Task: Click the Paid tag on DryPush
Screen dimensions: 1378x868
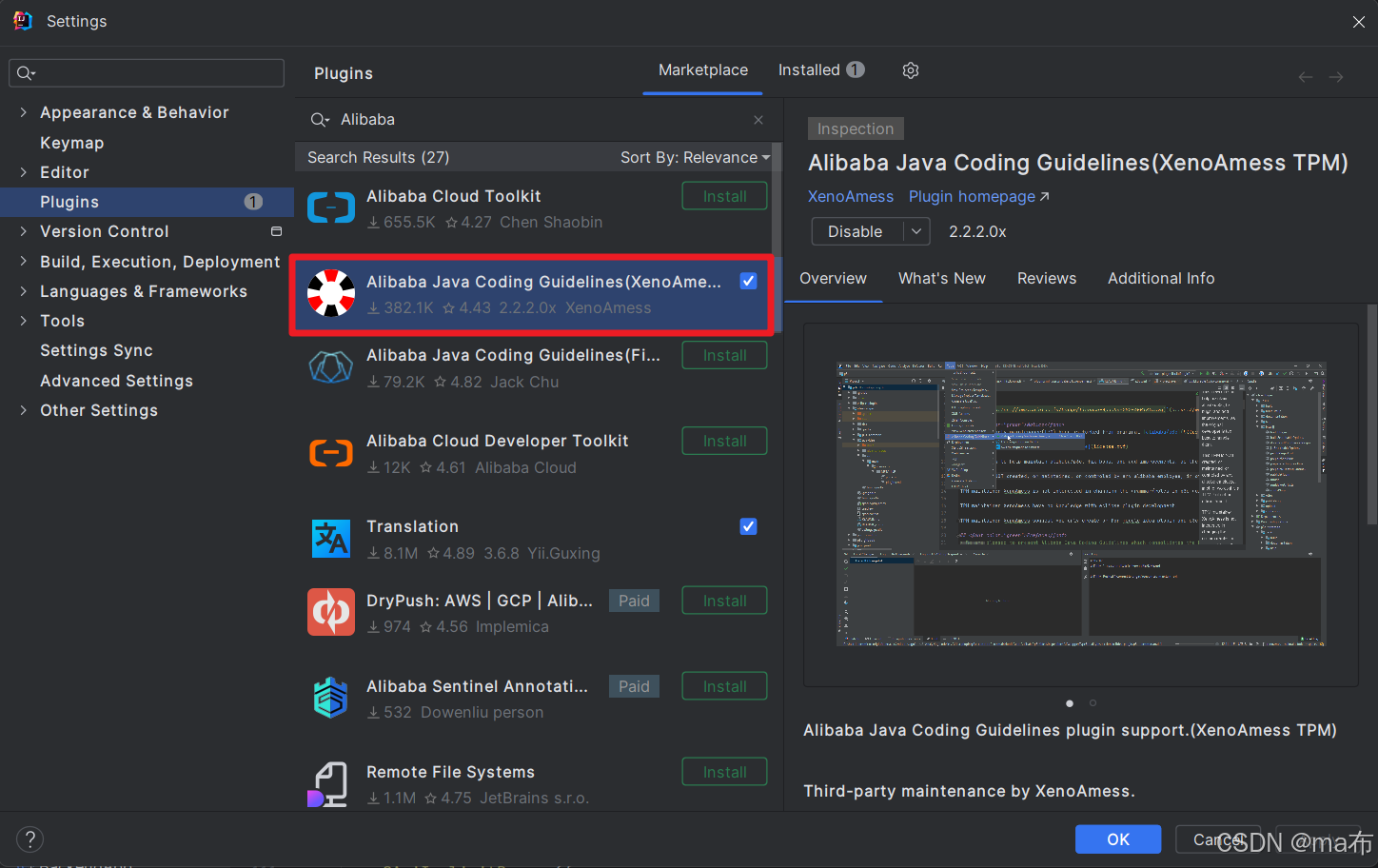Action: tap(634, 601)
